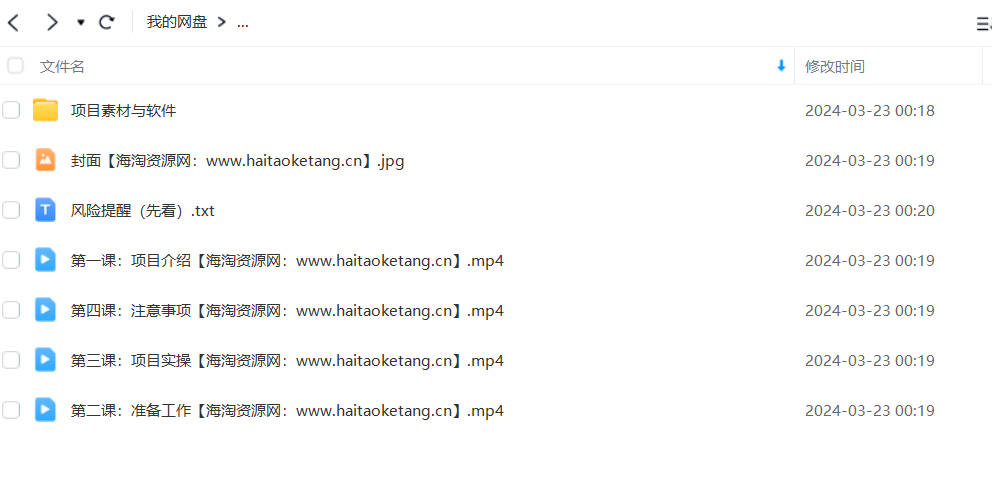Select checkbox for the 封面 jpg file
Image resolution: width=992 pixels, height=500 pixels.
pos(11,160)
